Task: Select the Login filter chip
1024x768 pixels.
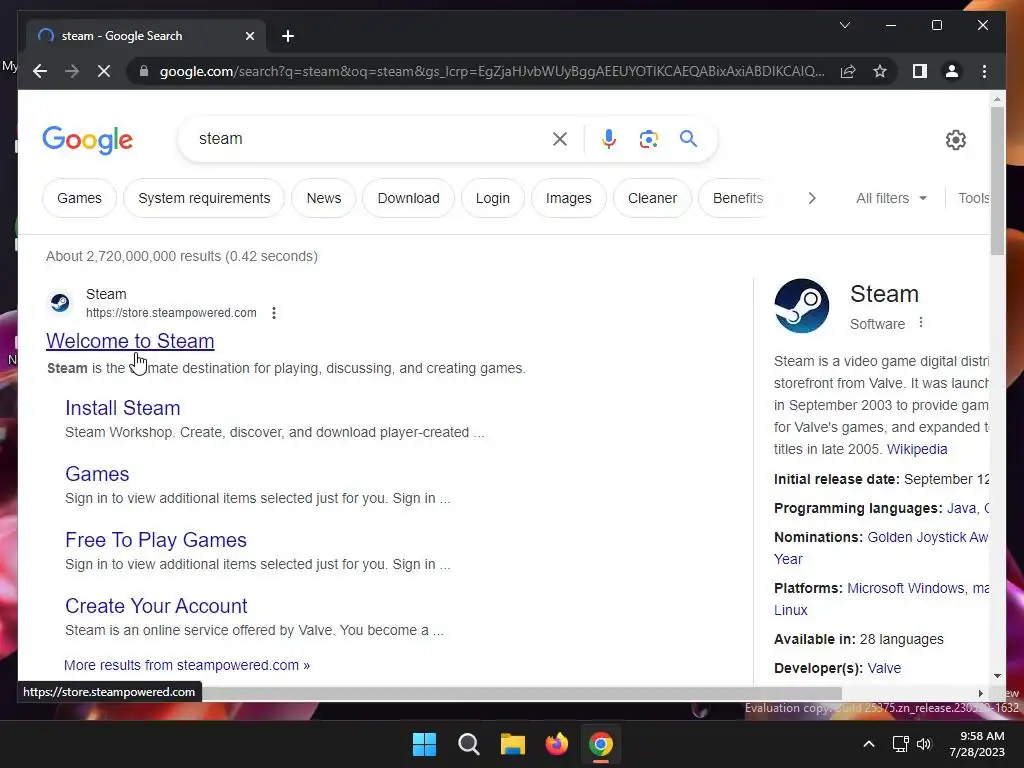Action: (492, 198)
